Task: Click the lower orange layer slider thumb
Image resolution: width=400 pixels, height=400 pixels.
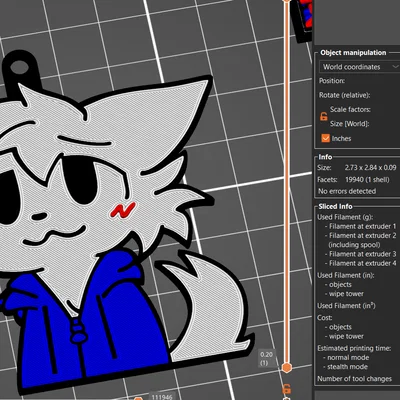Action: pyautogui.click(x=286, y=368)
